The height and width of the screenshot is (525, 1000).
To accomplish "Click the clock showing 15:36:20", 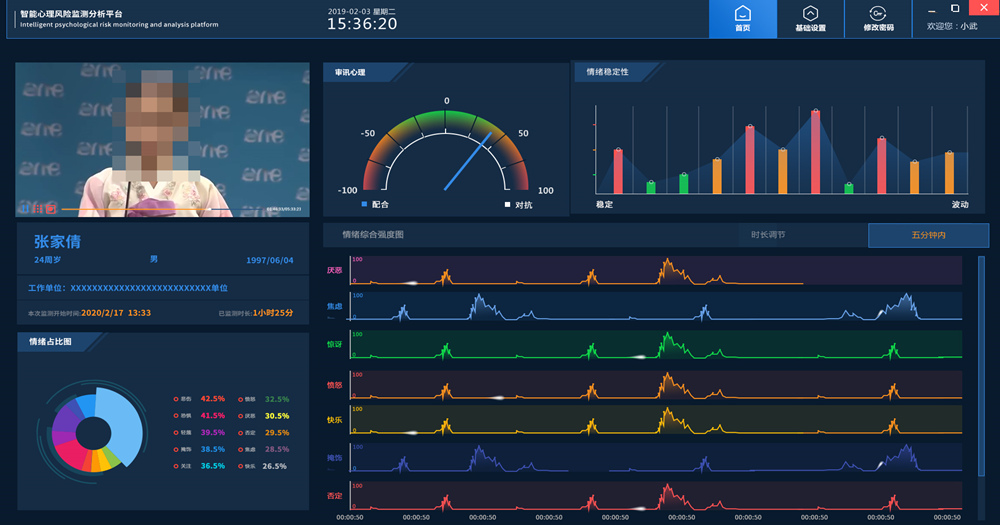I will [x=362, y=24].
